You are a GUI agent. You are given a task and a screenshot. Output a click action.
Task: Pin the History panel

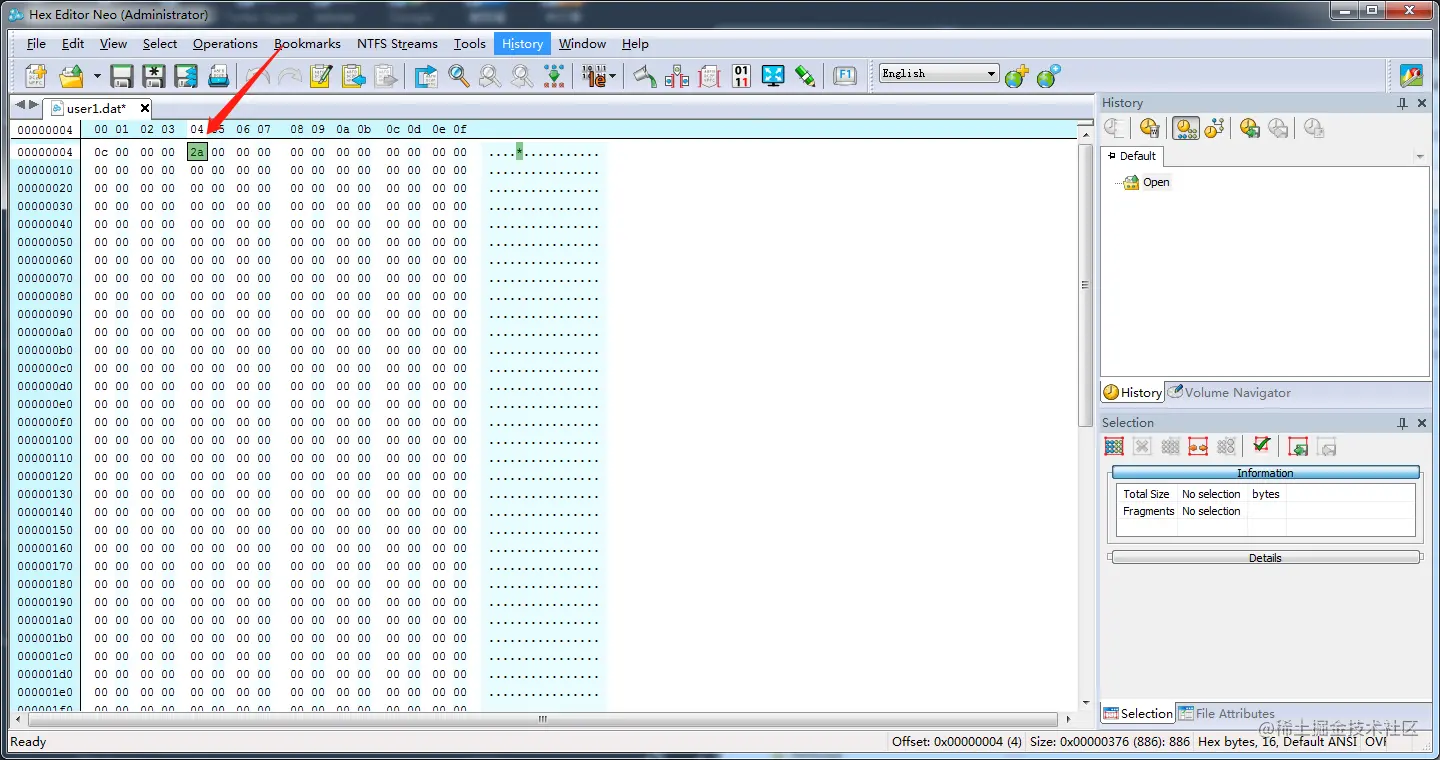(x=1403, y=103)
